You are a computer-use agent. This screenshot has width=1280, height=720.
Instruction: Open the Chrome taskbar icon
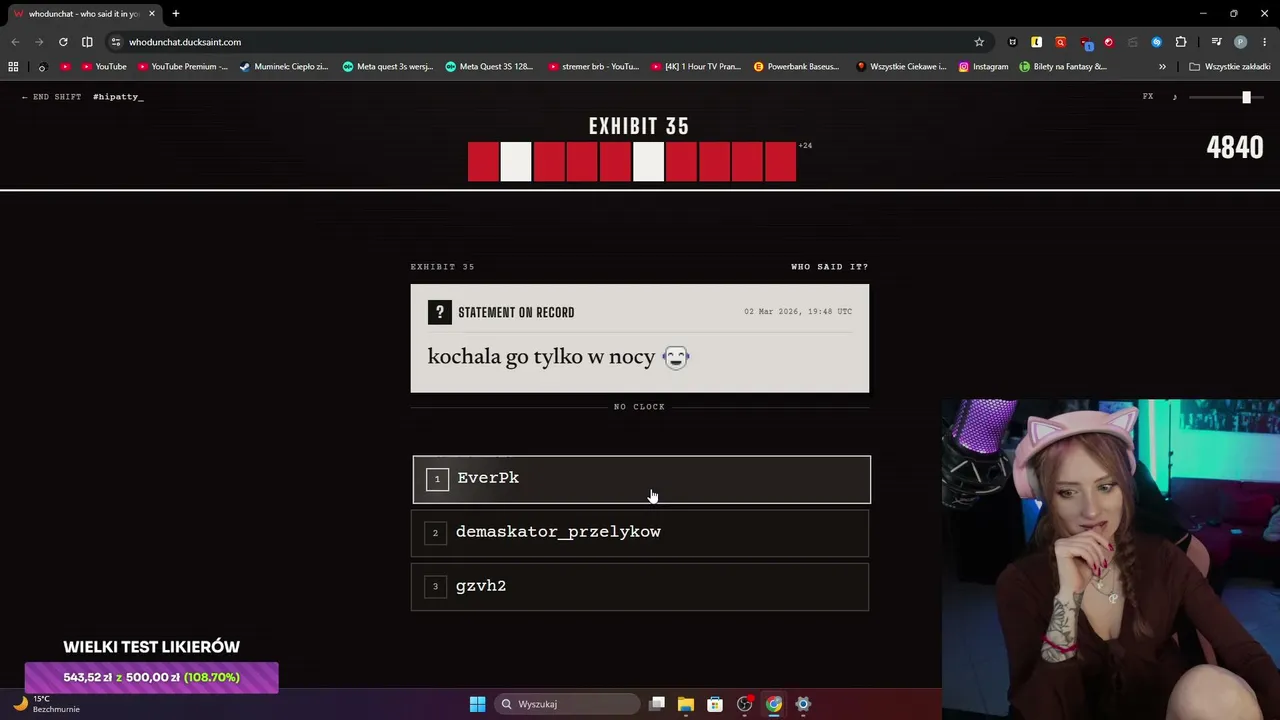[x=774, y=704]
